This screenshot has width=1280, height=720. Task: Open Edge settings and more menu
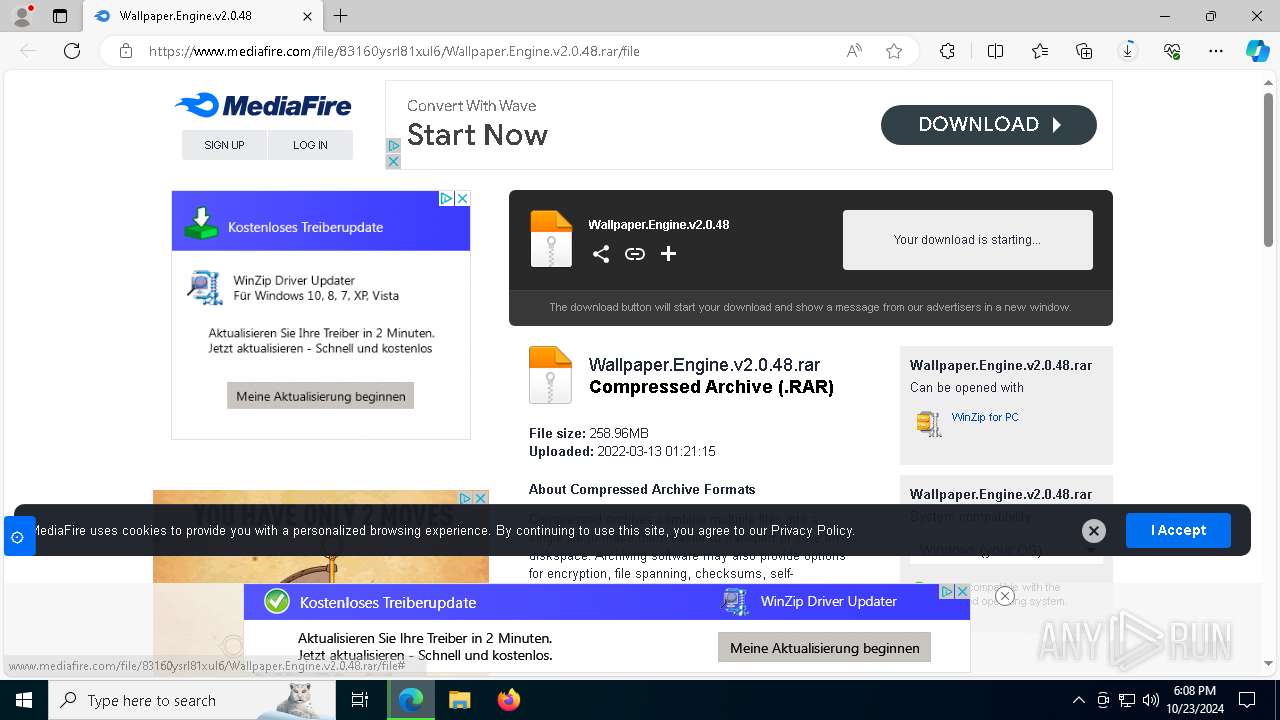point(1216,51)
